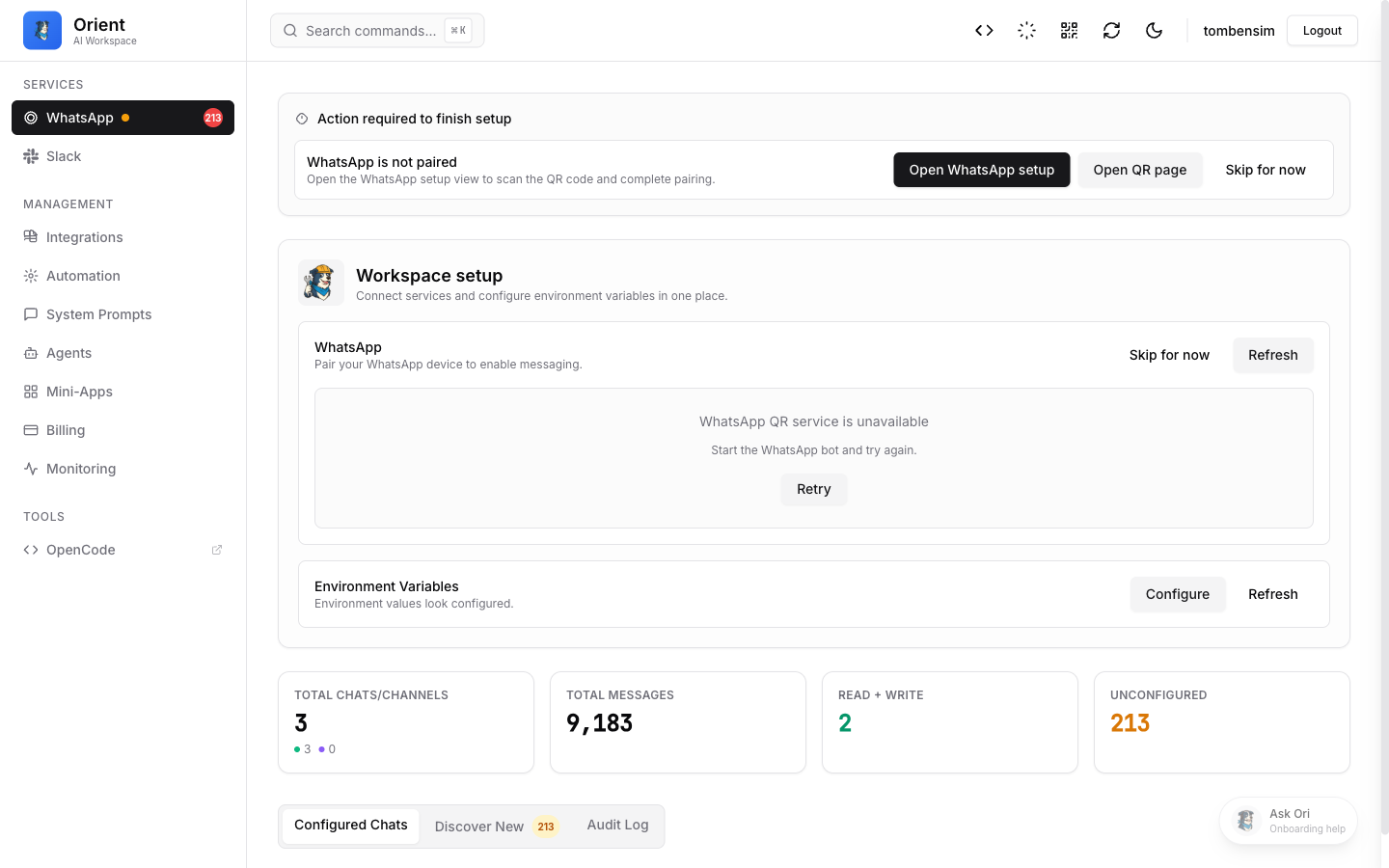Viewport: 1389px width, 868px height.
Task: Open Slack in the services sidebar
Action: click(64, 156)
